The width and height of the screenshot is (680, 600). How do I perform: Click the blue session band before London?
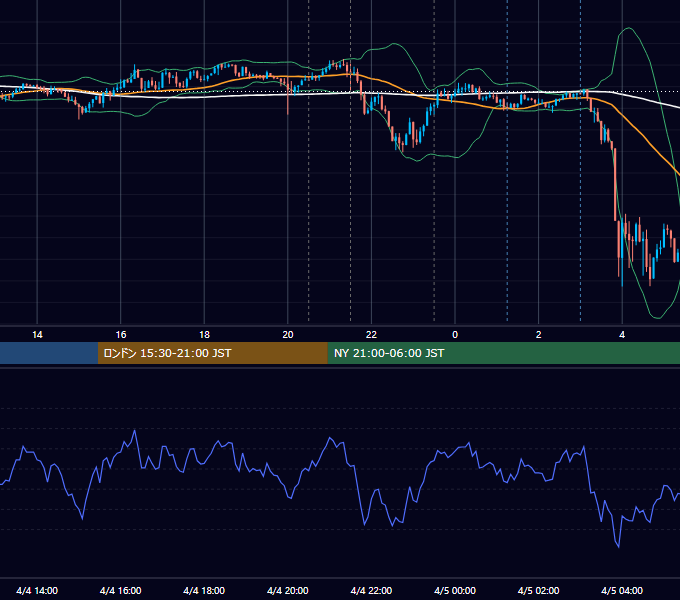click(49, 353)
